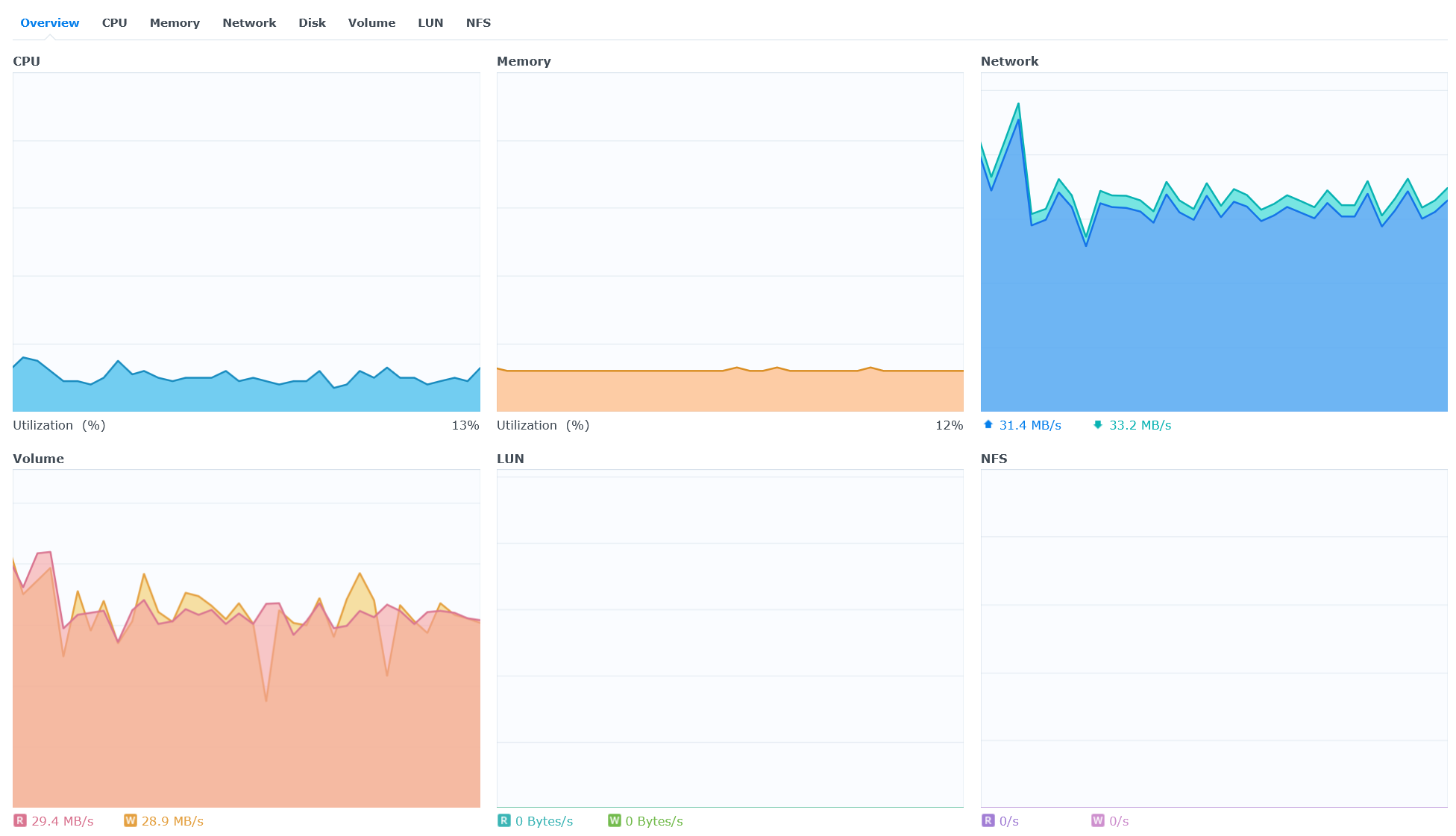Click the LUN read (R) legend icon

504,820
